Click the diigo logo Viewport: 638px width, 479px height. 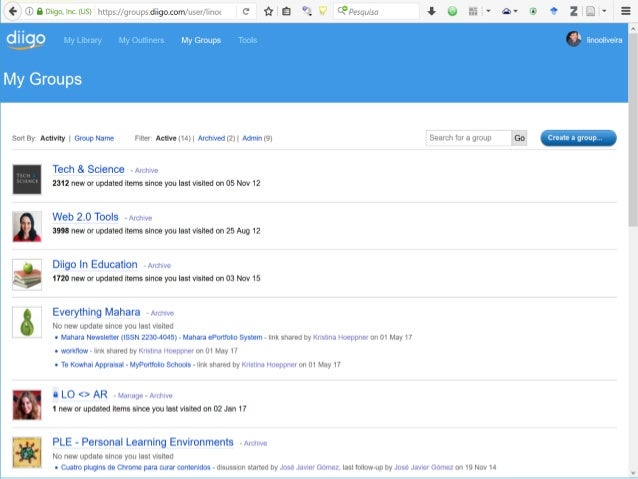tap(26, 40)
